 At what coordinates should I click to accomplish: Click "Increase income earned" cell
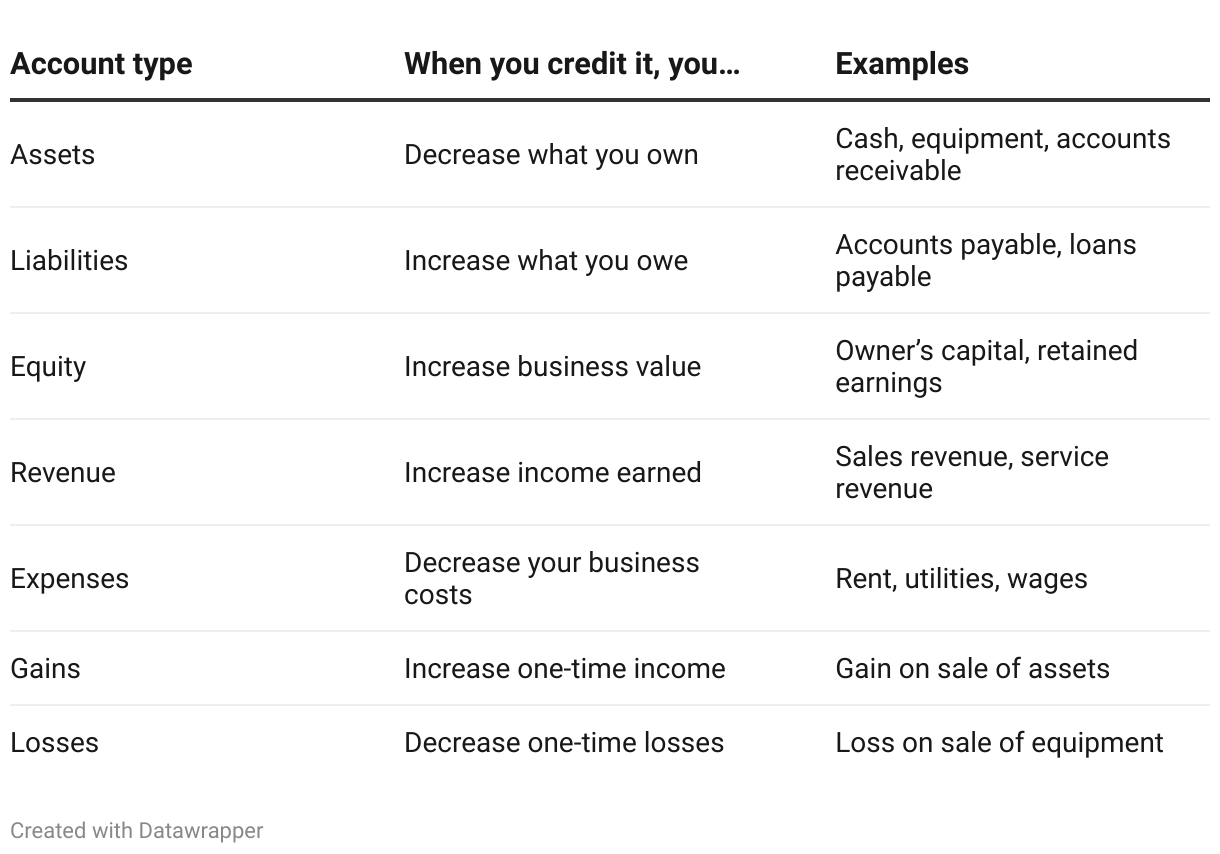pyautogui.click(x=553, y=473)
